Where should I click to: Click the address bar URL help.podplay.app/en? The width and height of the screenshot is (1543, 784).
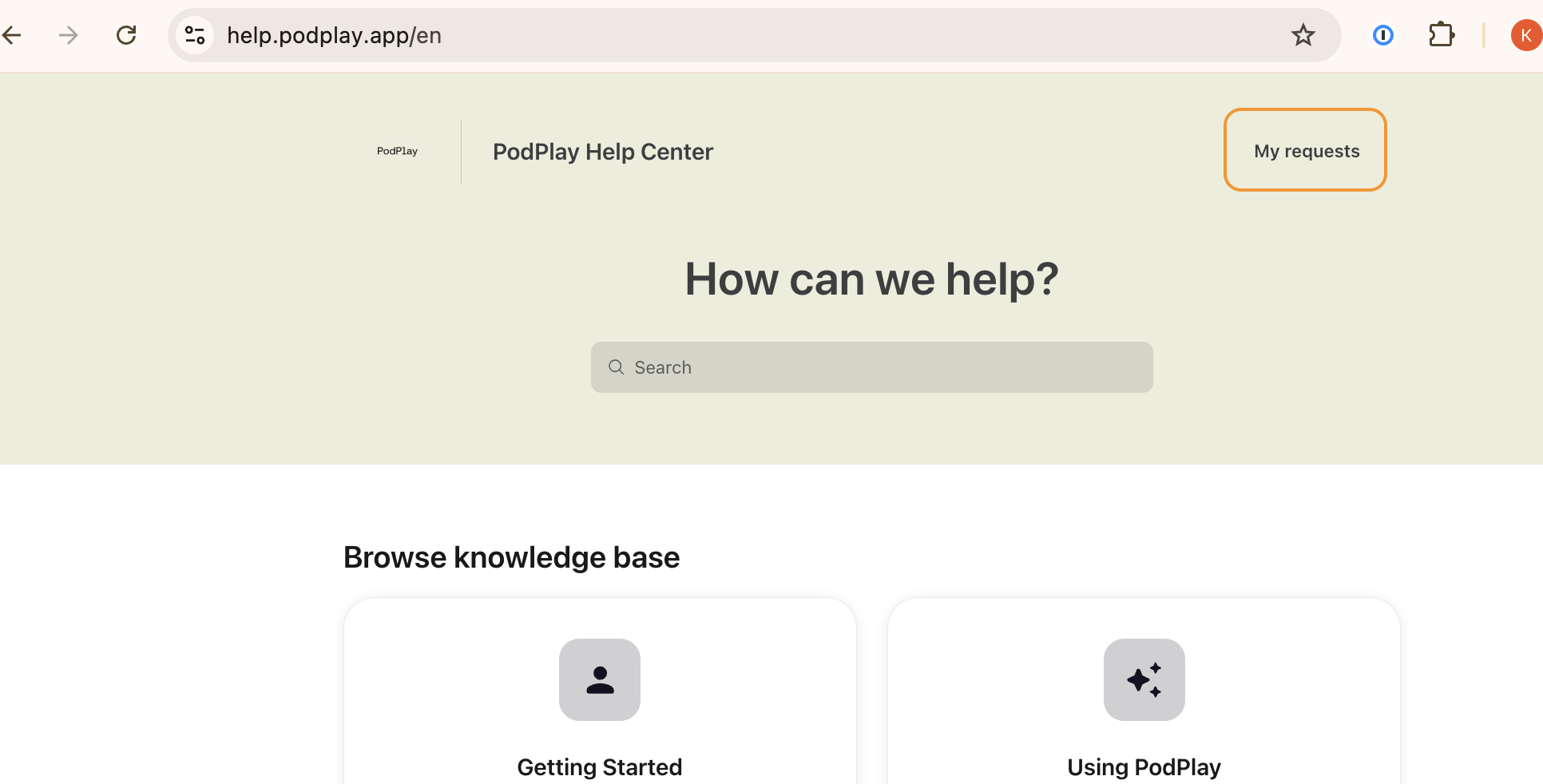tap(334, 35)
